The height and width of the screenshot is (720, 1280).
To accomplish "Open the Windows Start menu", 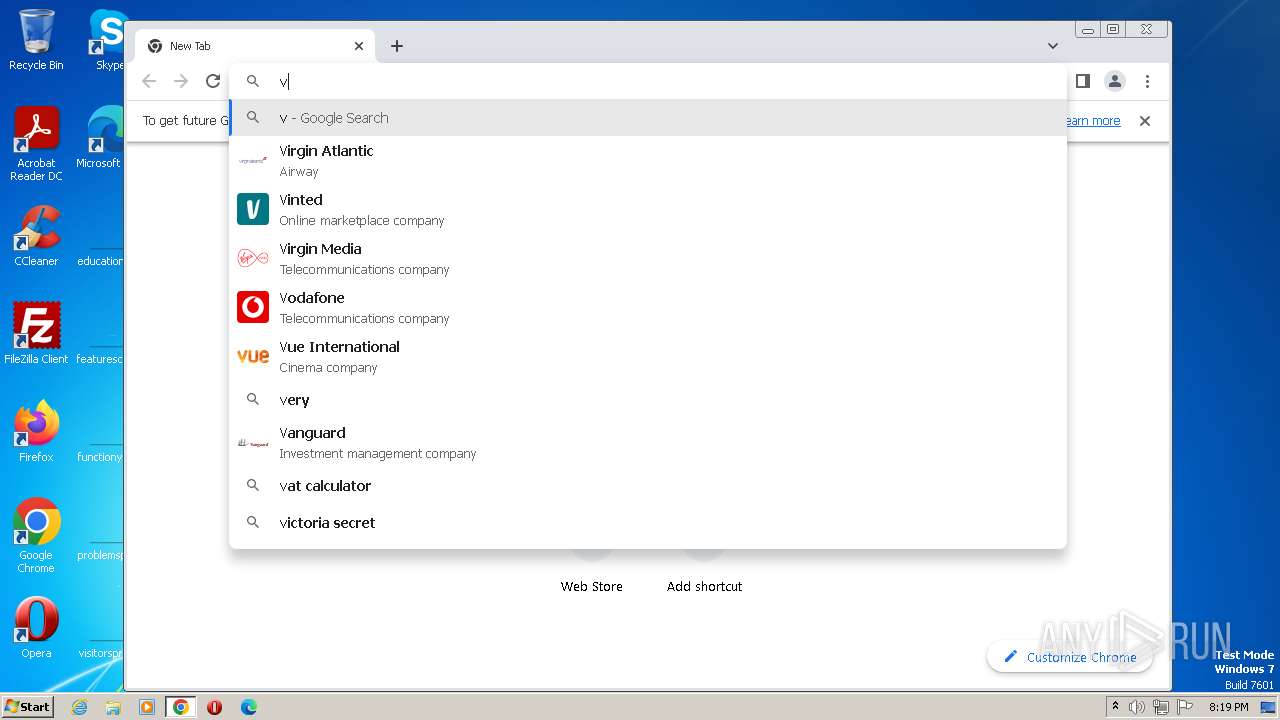I will click(x=28, y=706).
